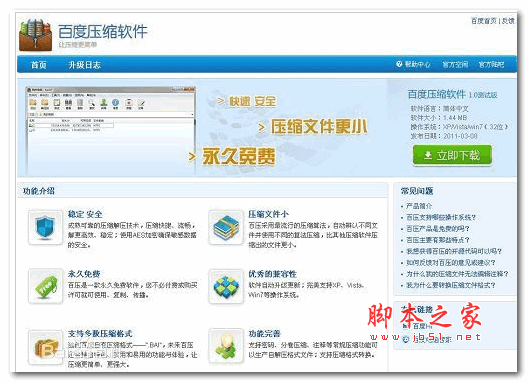Click the green 立即下载 button

(452, 155)
